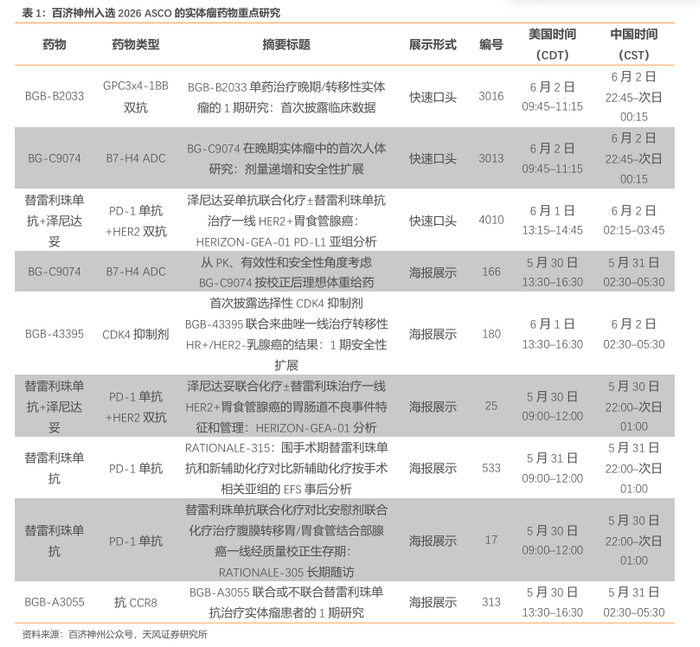The height and width of the screenshot is (647, 700).
Task: Select the 'BGB-43395' drug cell
Action: point(54,334)
